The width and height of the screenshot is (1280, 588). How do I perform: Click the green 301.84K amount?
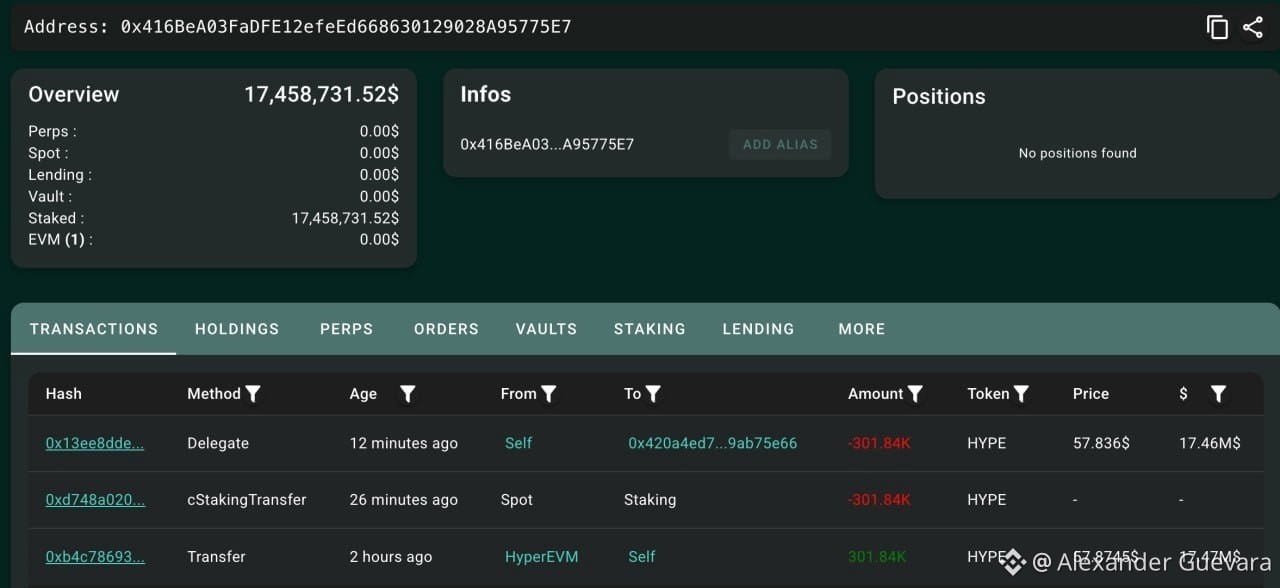click(877, 557)
